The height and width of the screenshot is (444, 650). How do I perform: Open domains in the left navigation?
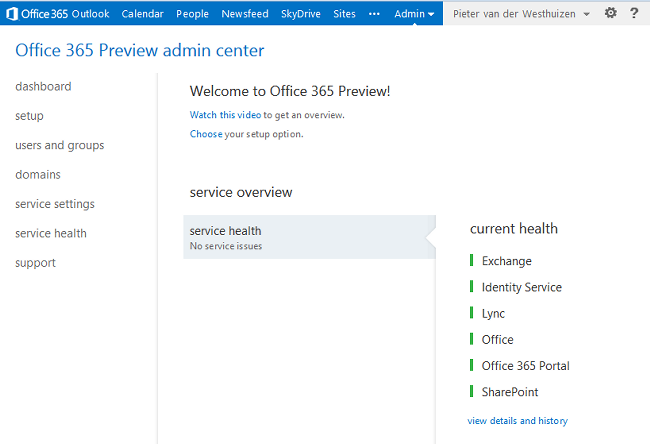(x=38, y=175)
